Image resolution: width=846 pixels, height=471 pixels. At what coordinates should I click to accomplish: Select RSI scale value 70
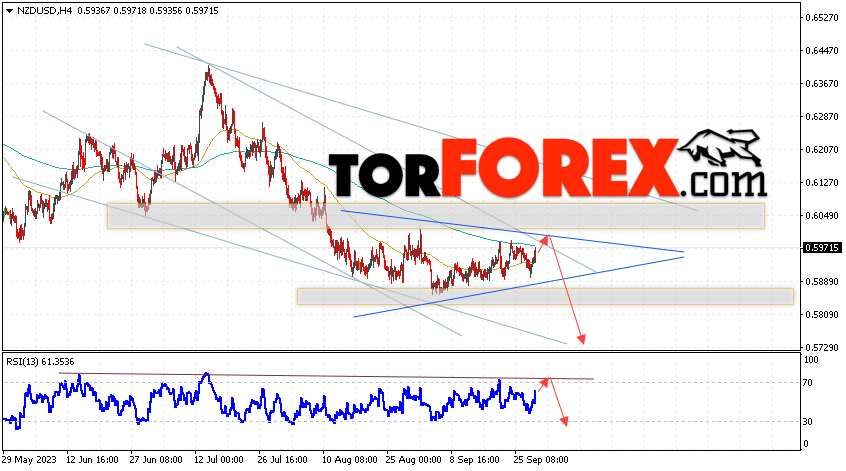808,383
